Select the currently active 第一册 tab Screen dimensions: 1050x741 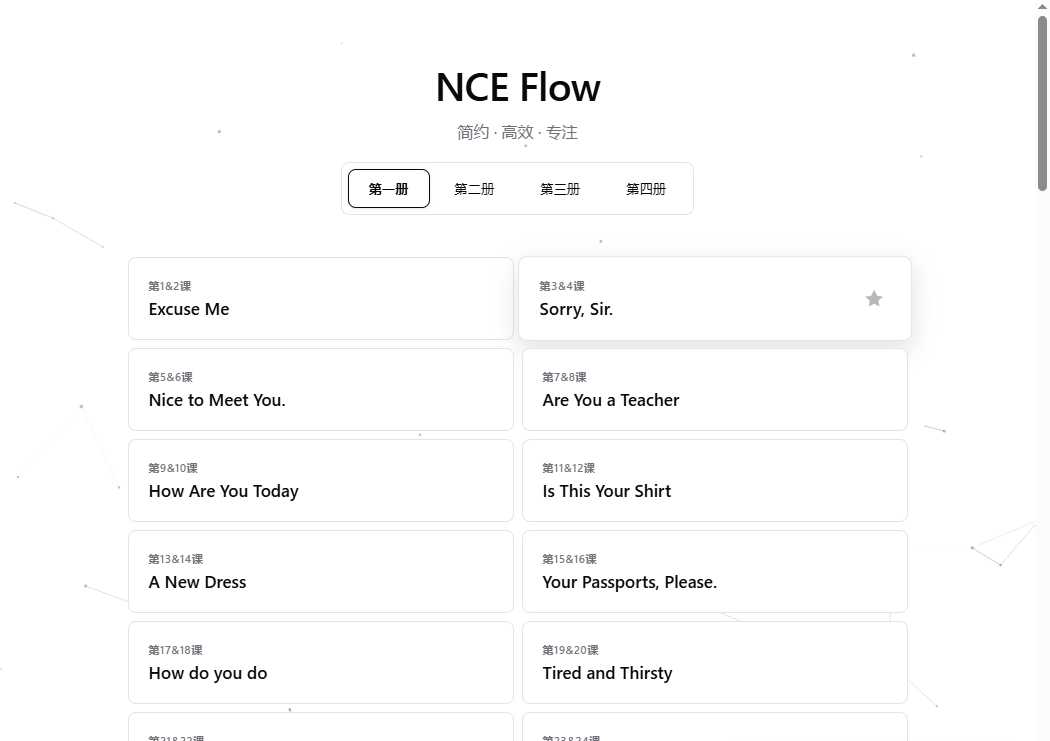tap(388, 188)
